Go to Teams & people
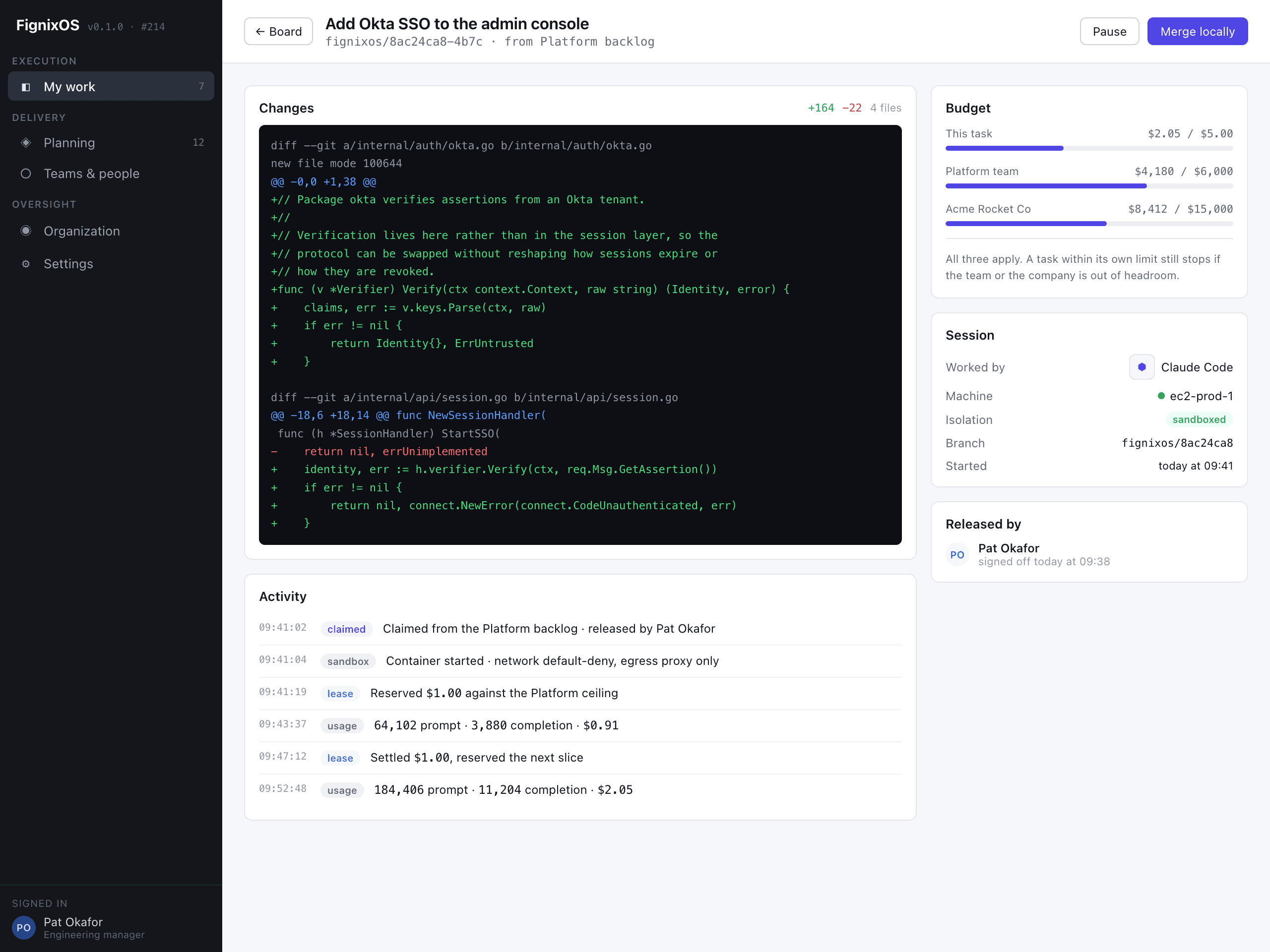1270x952 pixels. click(x=111, y=174)
